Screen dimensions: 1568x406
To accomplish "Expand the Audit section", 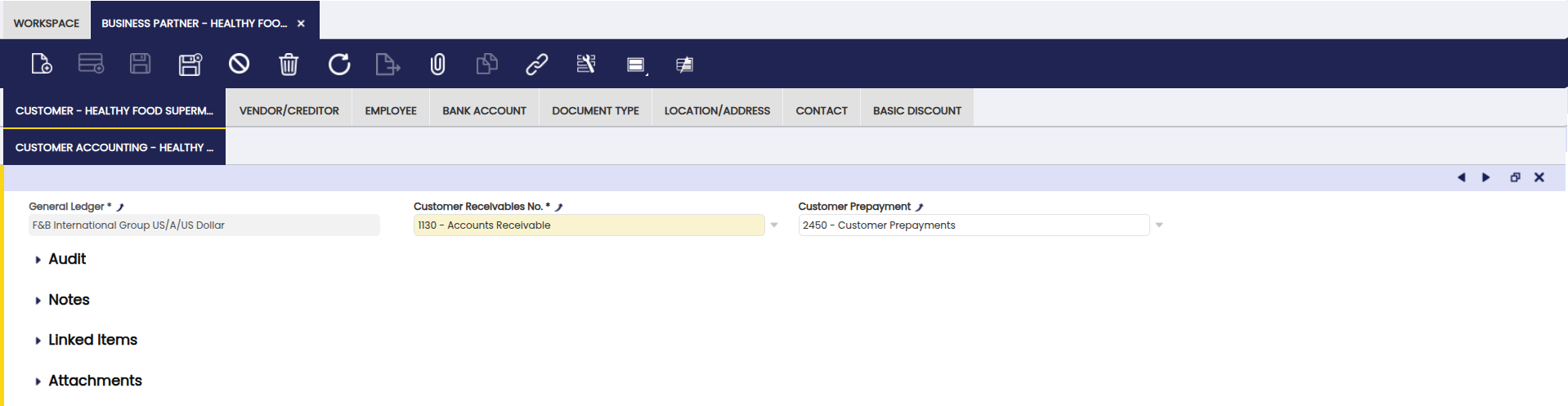I will (66, 259).
